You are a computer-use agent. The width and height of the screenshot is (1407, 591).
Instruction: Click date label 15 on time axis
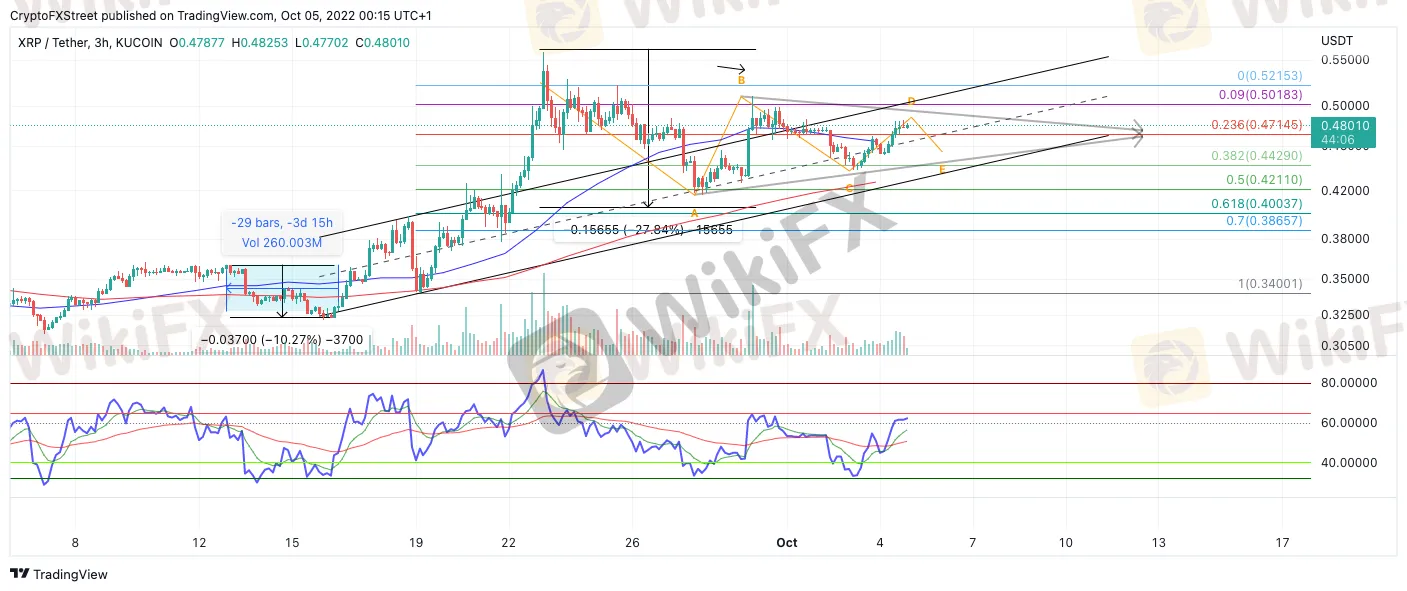click(x=292, y=542)
